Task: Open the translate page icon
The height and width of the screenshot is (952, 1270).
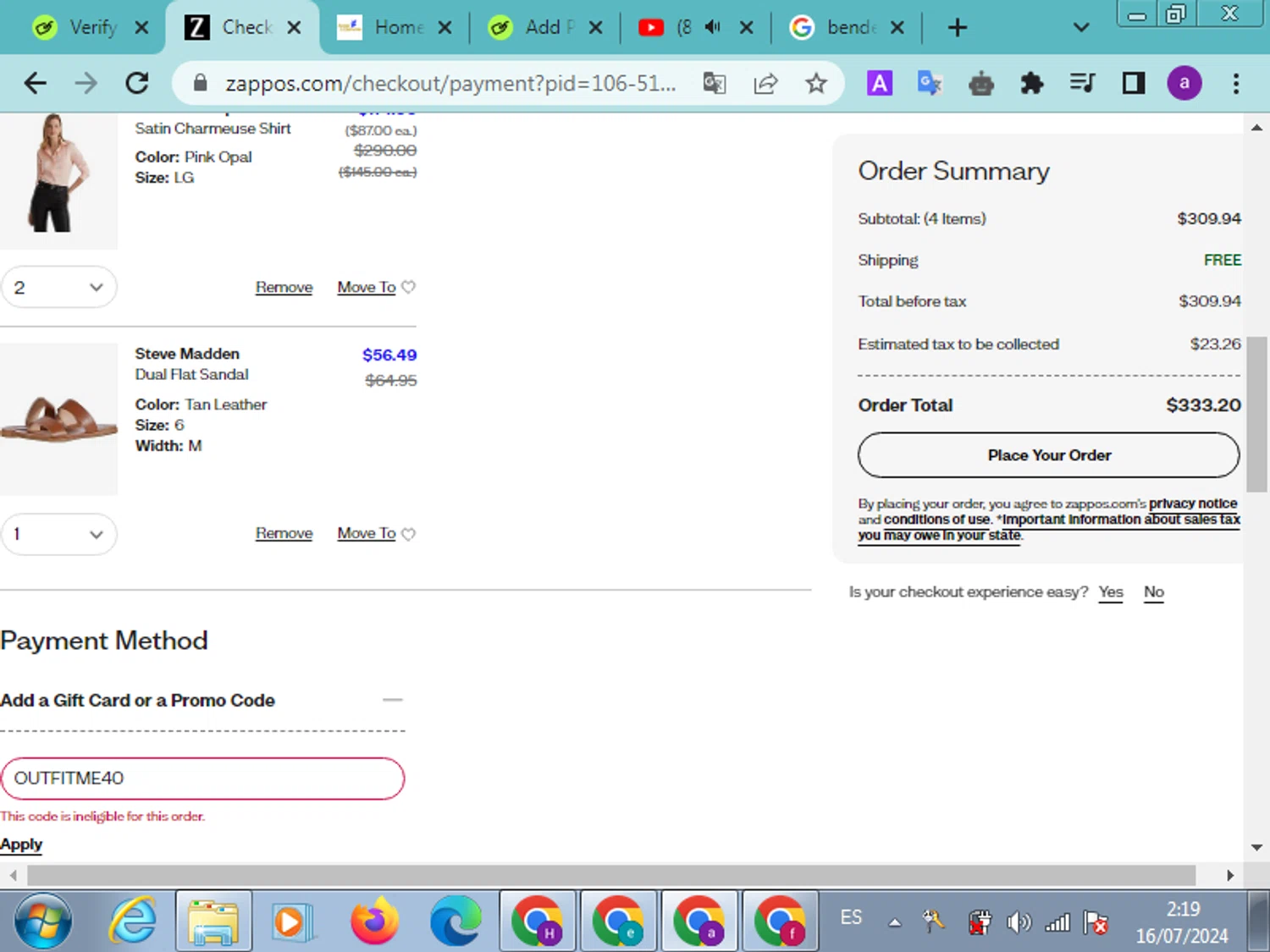Action: click(715, 83)
